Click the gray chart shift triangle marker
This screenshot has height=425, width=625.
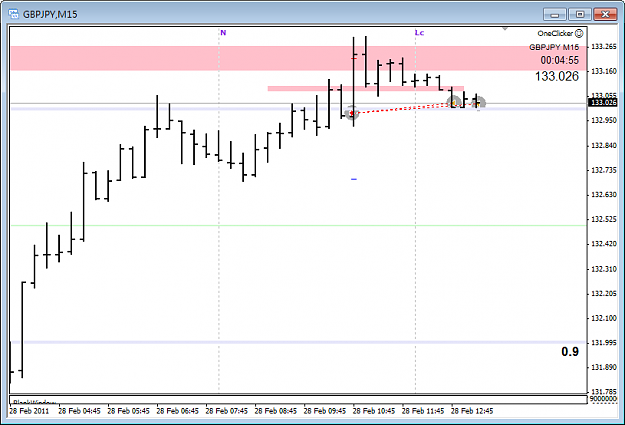[x=505, y=28]
